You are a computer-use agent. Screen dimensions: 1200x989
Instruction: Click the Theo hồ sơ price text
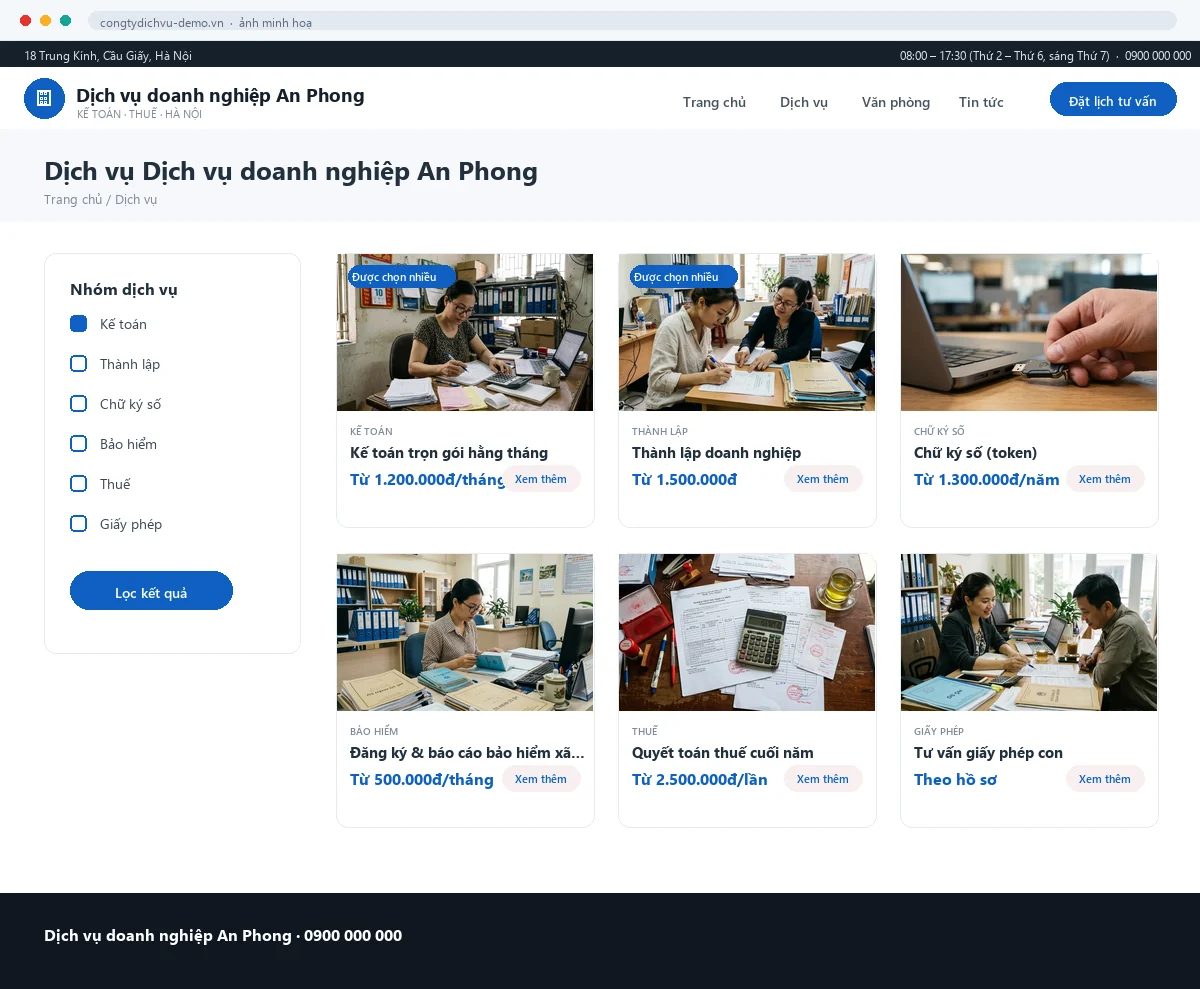click(955, 779)
